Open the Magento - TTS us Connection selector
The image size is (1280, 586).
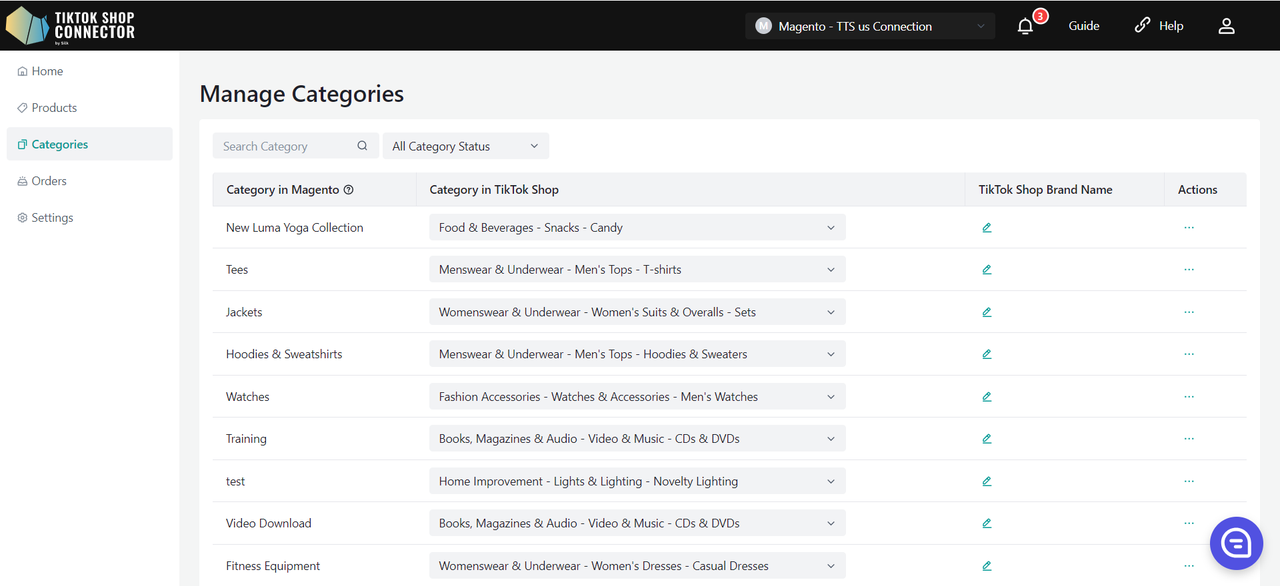pos(869,27)
